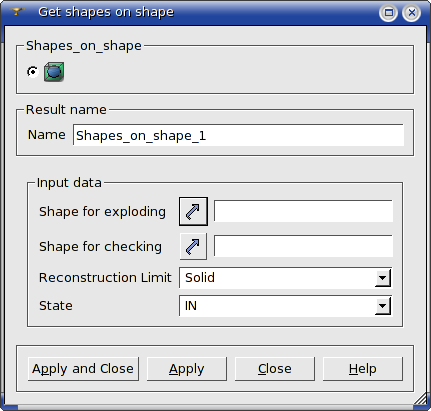Click the Apply button
Image resolution: width=431 pixels, height=411 pixels.
[187, 369]
